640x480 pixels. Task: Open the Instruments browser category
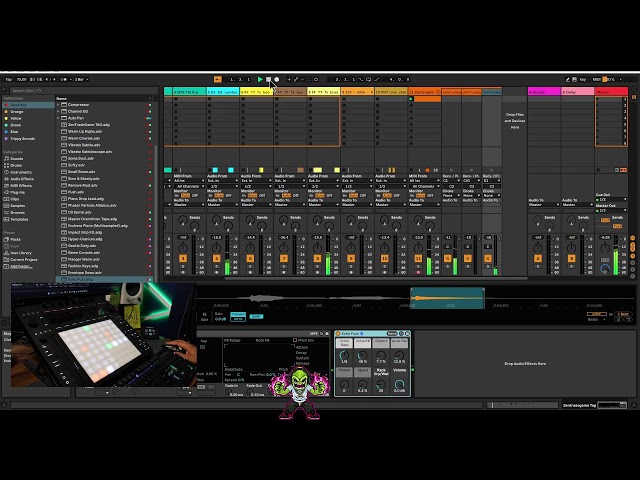click(20, 172)
